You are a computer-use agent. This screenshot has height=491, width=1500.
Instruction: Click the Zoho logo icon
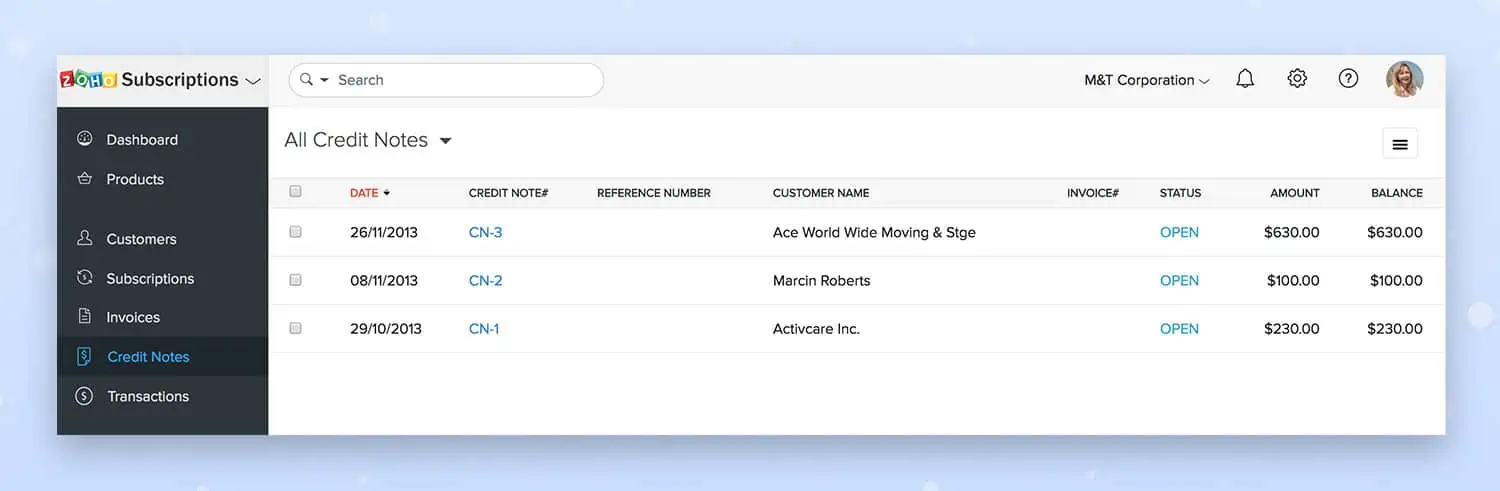pos(88,80)
